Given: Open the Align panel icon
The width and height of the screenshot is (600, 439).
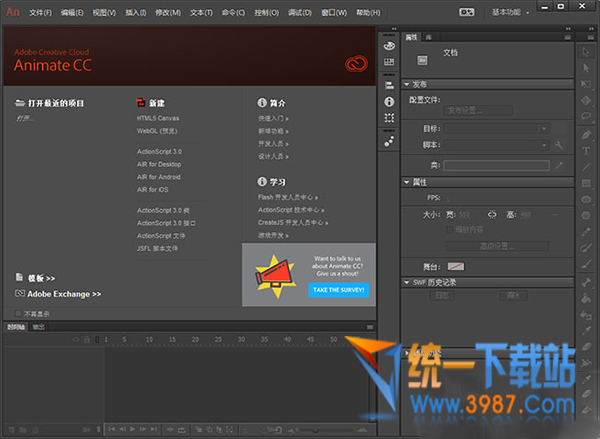Looking at the screenshot, I should point(389,85).
